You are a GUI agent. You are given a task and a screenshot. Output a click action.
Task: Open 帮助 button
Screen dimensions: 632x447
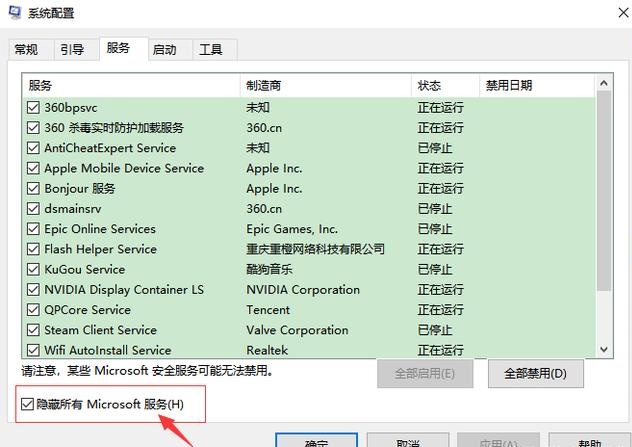coord(590,441)
